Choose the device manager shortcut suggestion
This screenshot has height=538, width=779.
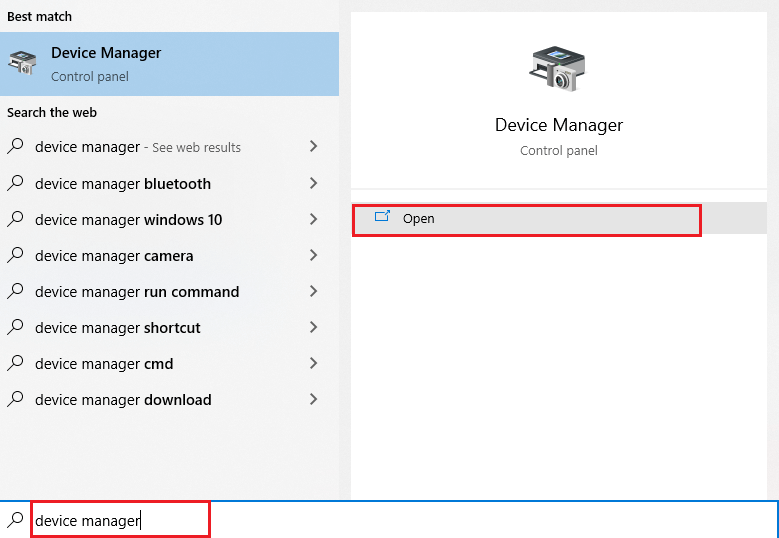tap(169, 327)
